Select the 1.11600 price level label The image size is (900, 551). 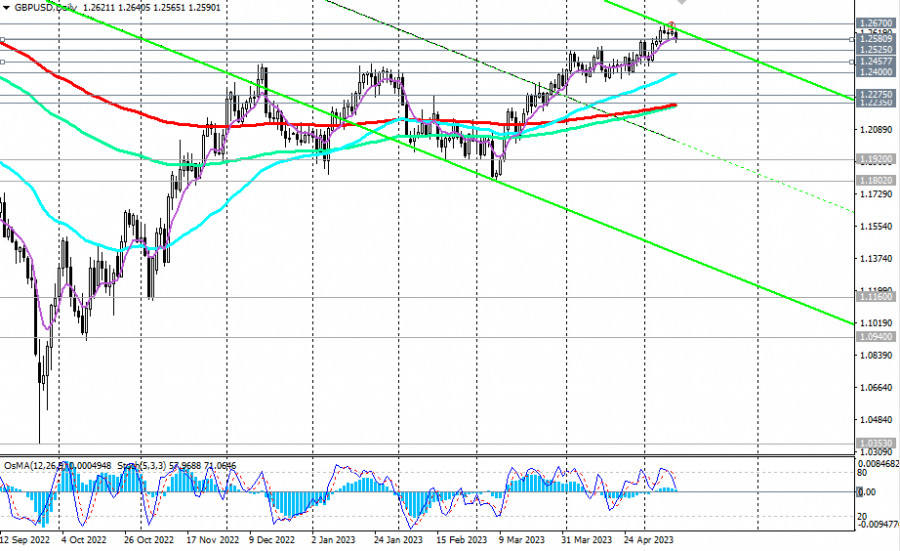point(875,297)
